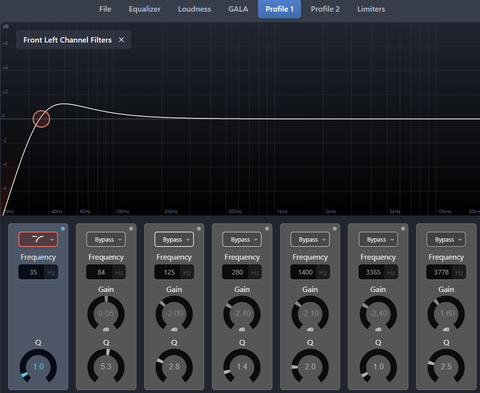Toggle the indicator dot on the 84 Hz band
This screenshot has width=480, height=393.
click(x=131, y=229)
